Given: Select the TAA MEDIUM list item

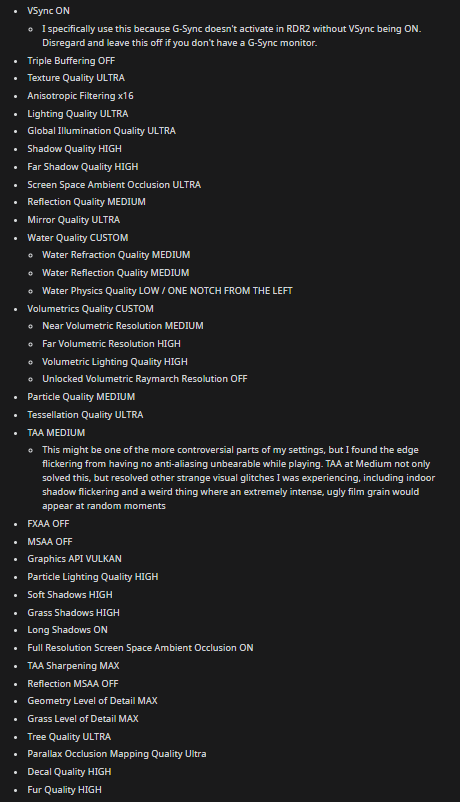Looking at the screenshot, I should click(x=56, y=433).
